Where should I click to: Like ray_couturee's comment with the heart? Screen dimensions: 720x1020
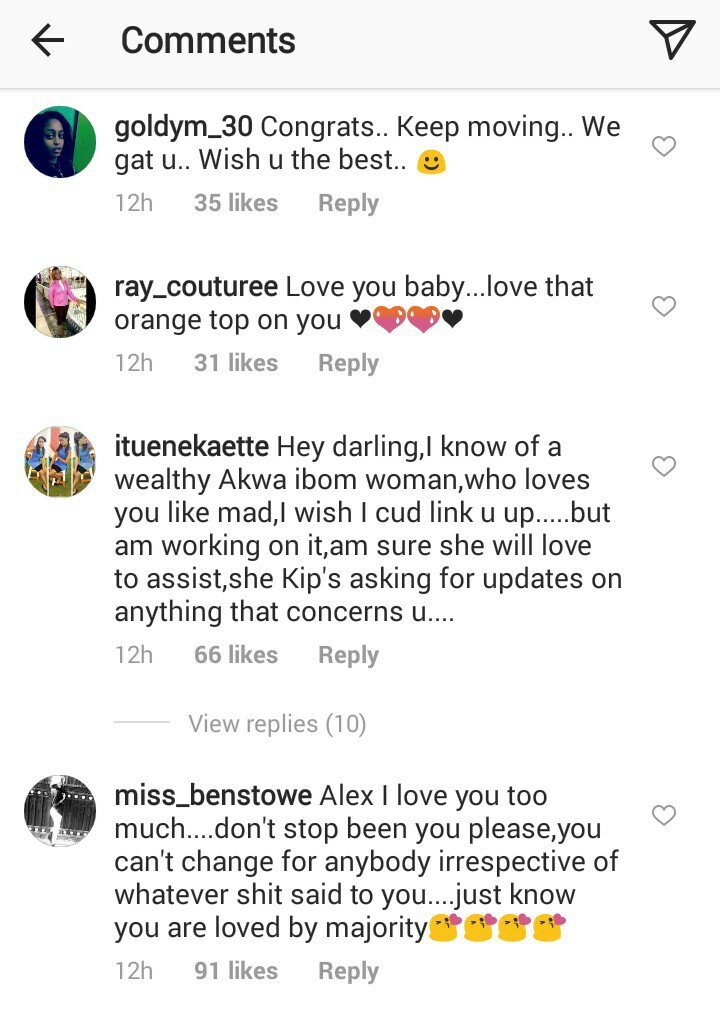(664, 307)
